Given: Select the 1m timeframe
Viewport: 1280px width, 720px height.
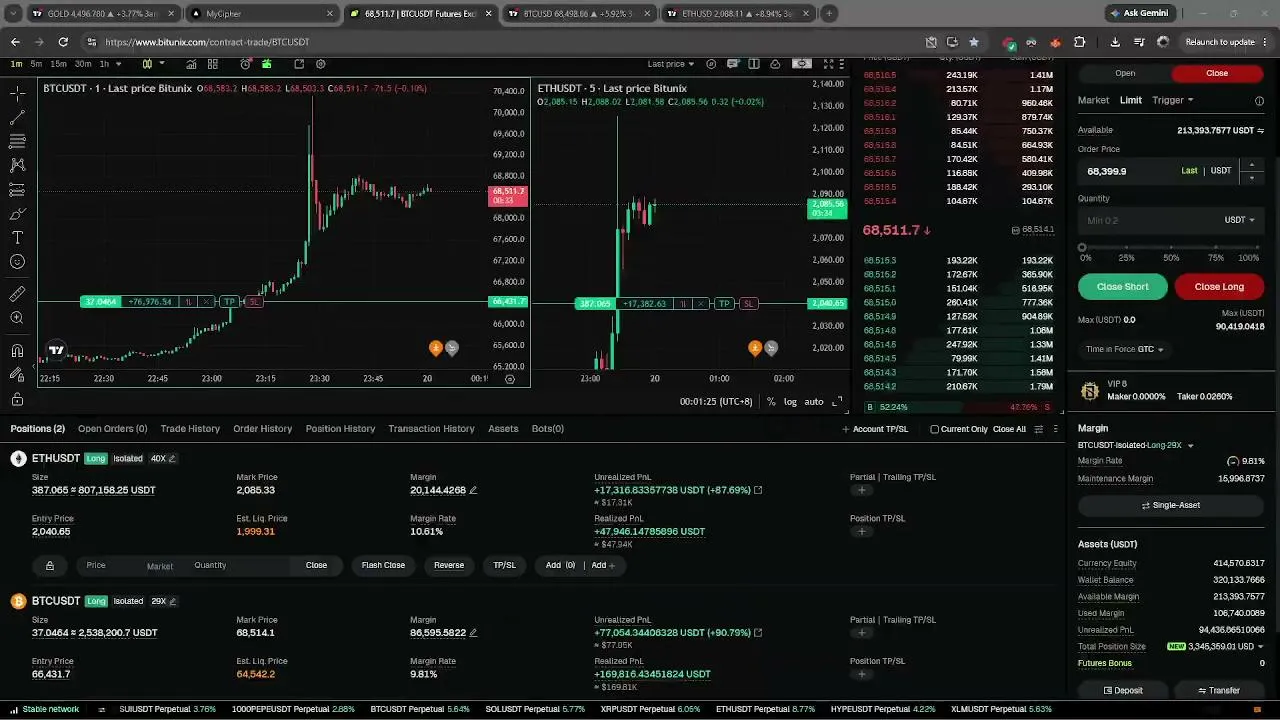Looking at the screenshot, I should pos(16,64).
